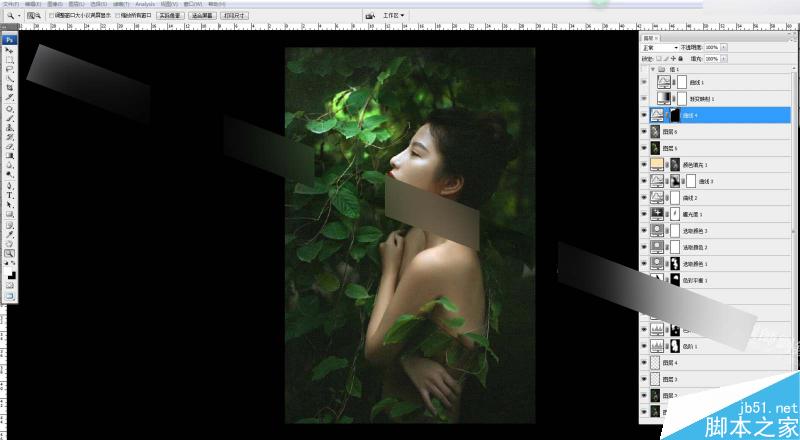Click the foreground/background color swatch
This screenshot has height=440, width=800.
[11, 275]
